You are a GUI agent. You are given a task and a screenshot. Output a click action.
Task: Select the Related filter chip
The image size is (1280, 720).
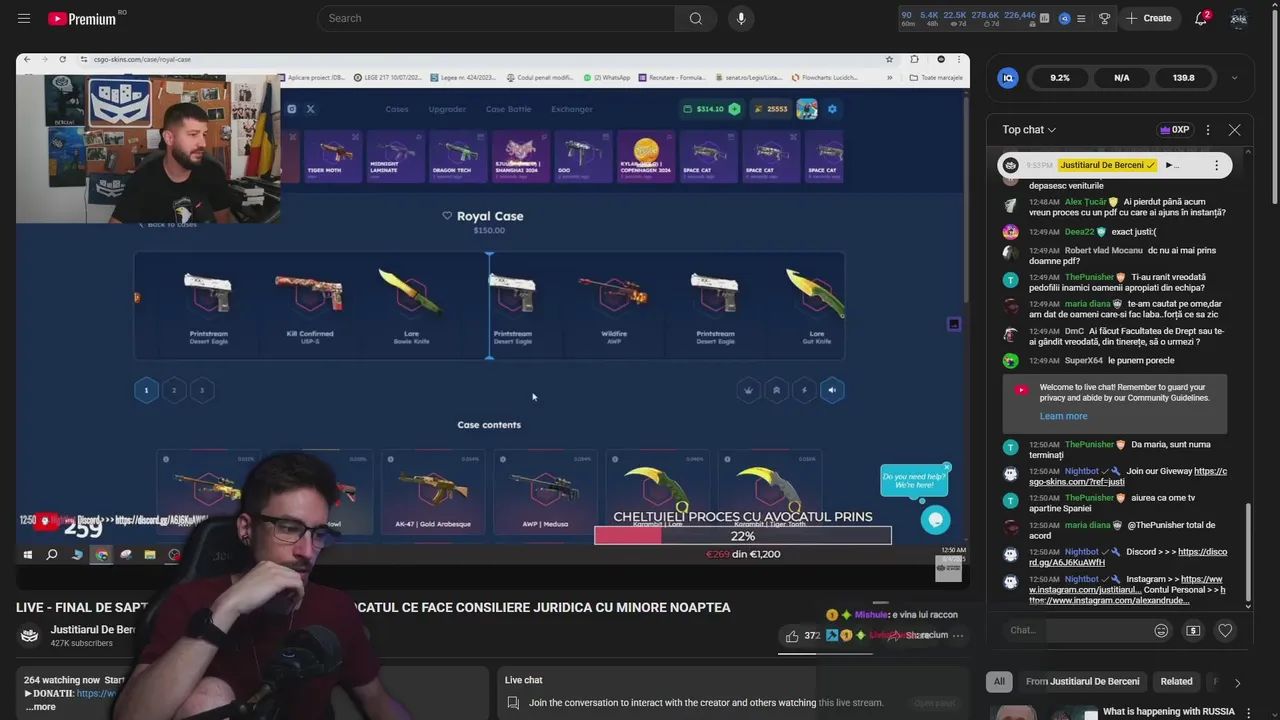pos(1176,682)
